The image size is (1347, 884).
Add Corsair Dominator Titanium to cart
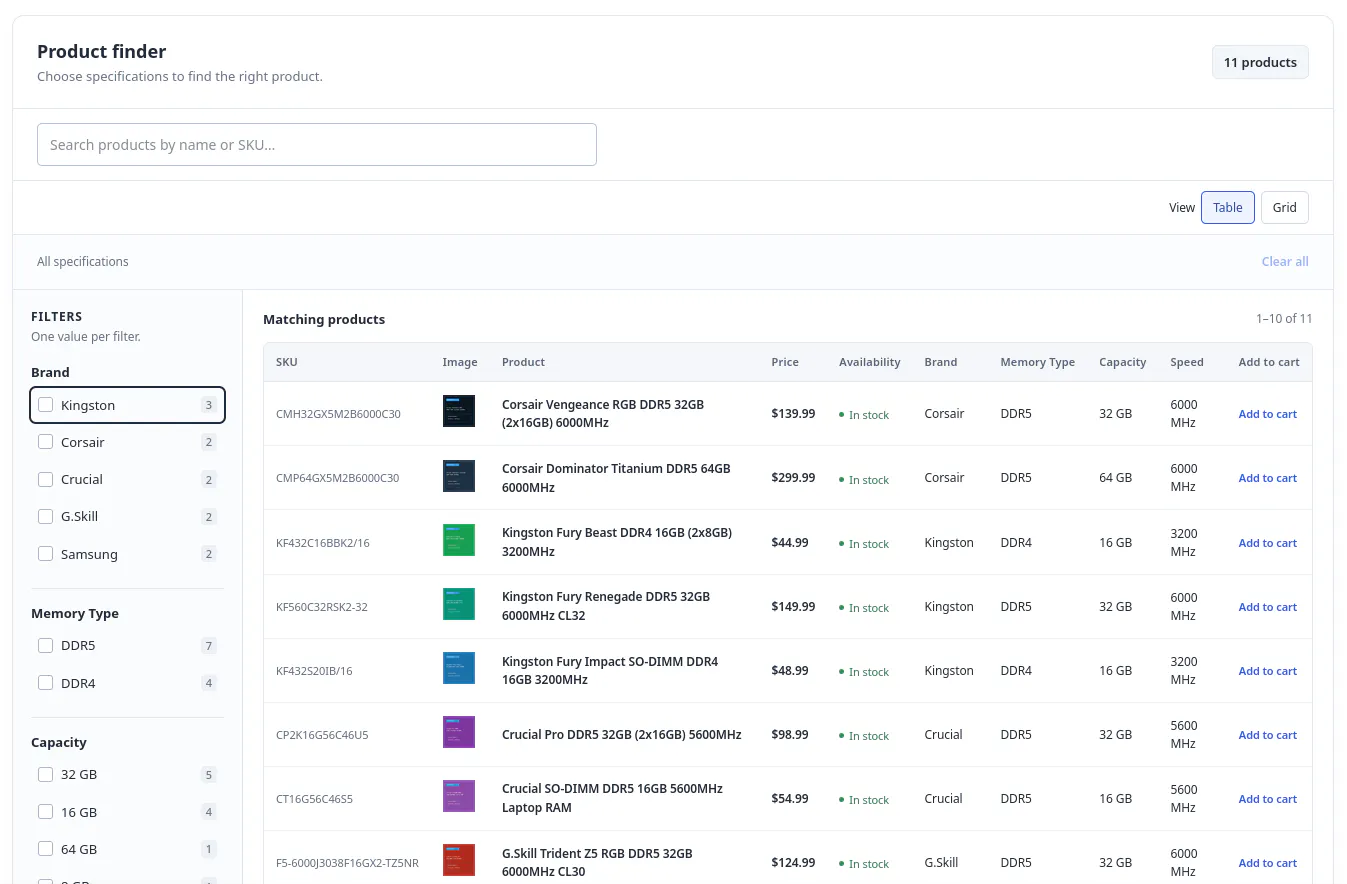point(1267,478)
